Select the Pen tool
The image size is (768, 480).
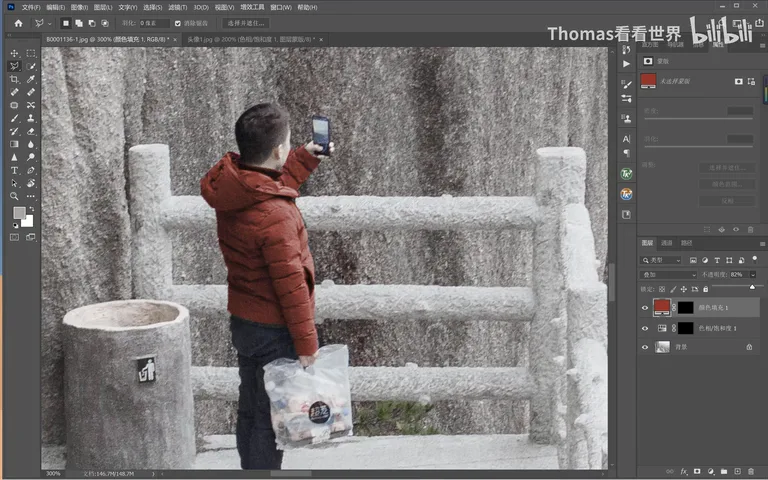point(31,170)
